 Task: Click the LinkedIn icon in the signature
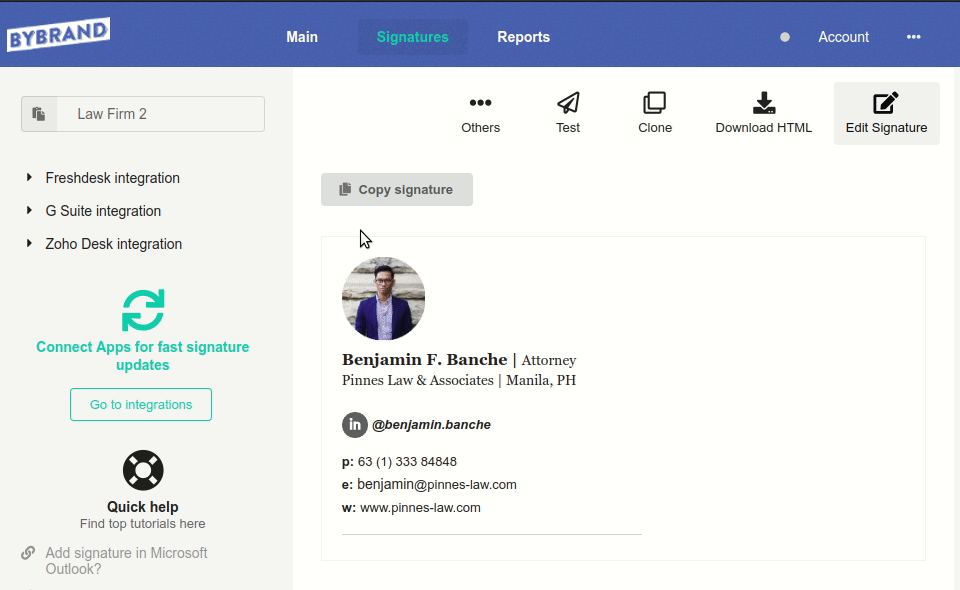[x=354, y=425]
